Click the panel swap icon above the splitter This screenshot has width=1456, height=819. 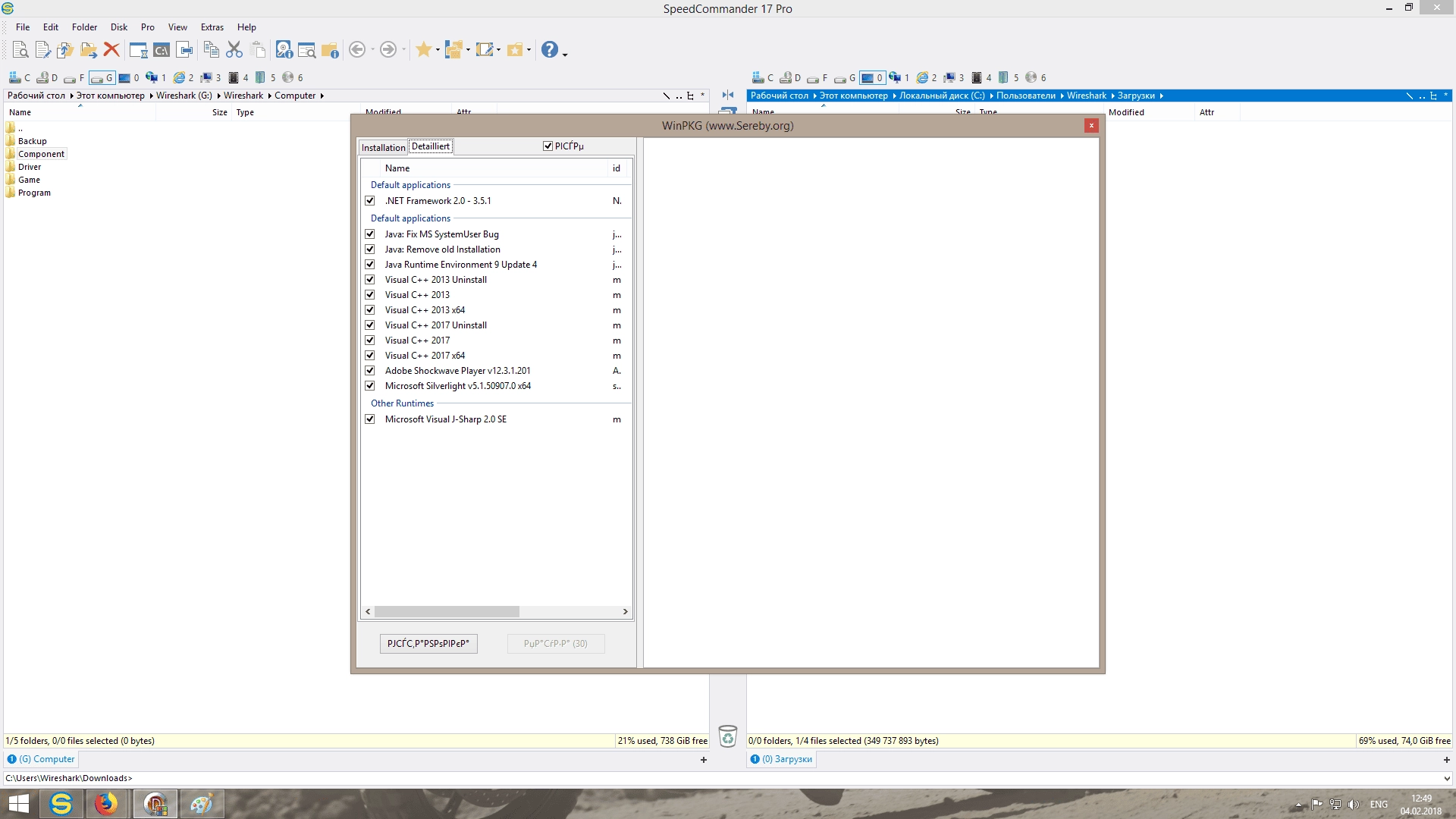pyautogui.click(x=728, y=95)
